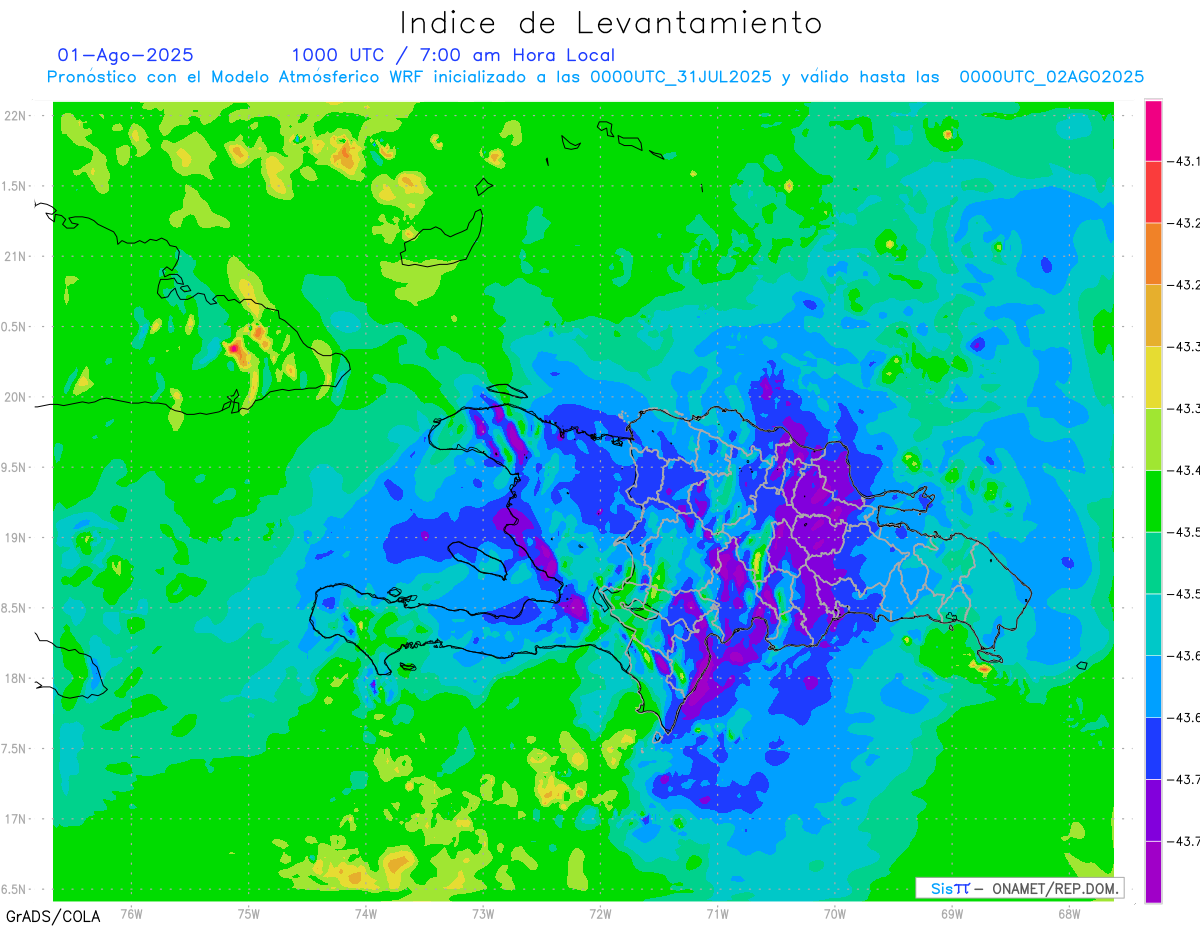Click the "20N" latitude label
The height and width of the screenshot is (927, 1200).
pos(15,397)
